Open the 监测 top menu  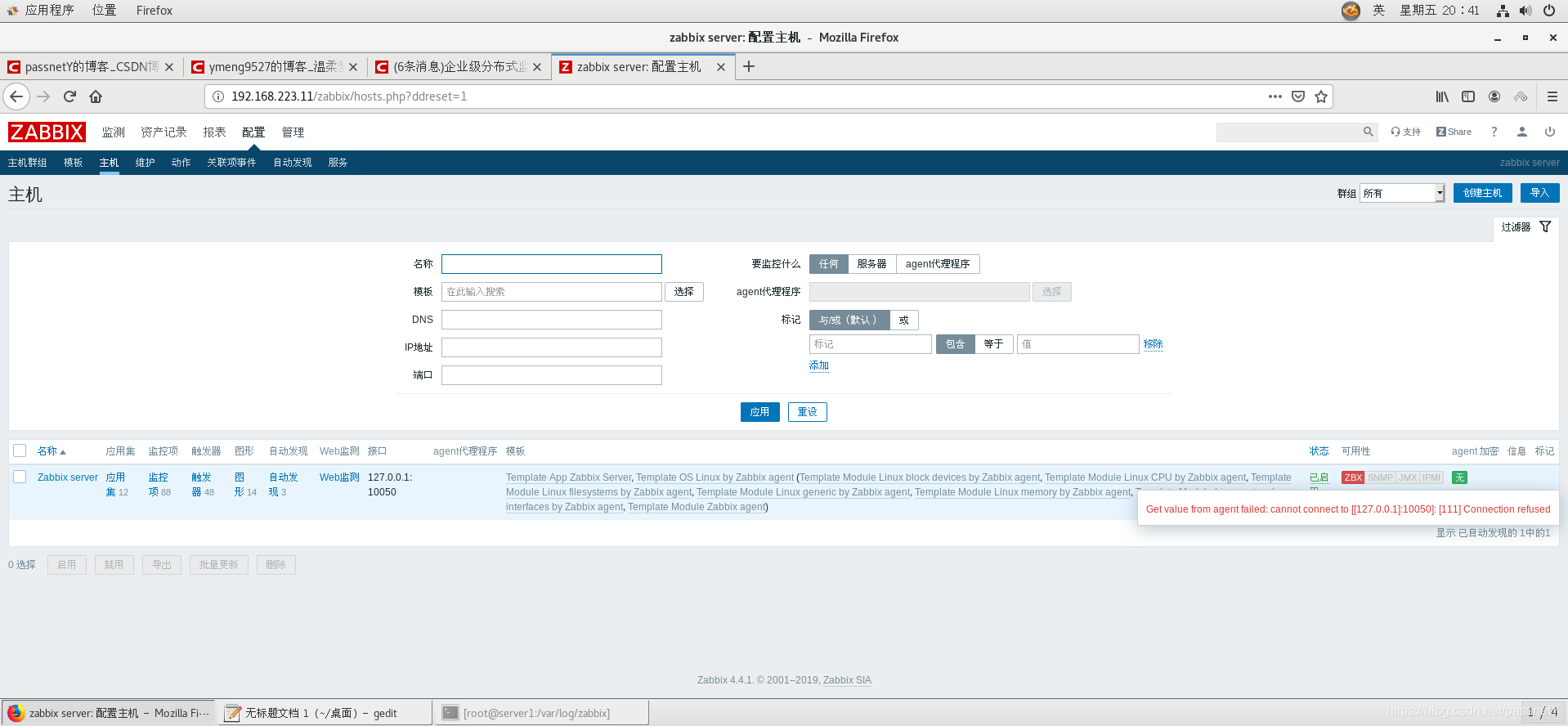click(114, 132)
